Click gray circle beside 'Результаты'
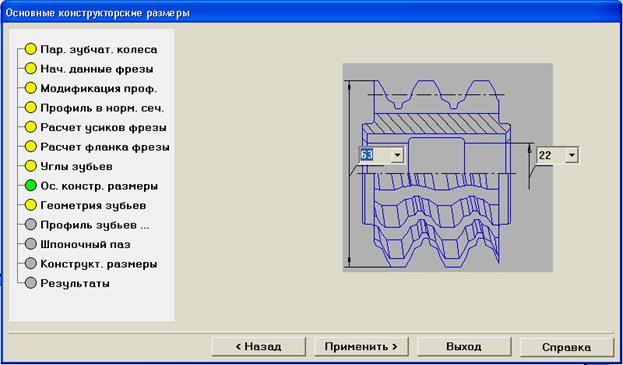 coord(31,283)
